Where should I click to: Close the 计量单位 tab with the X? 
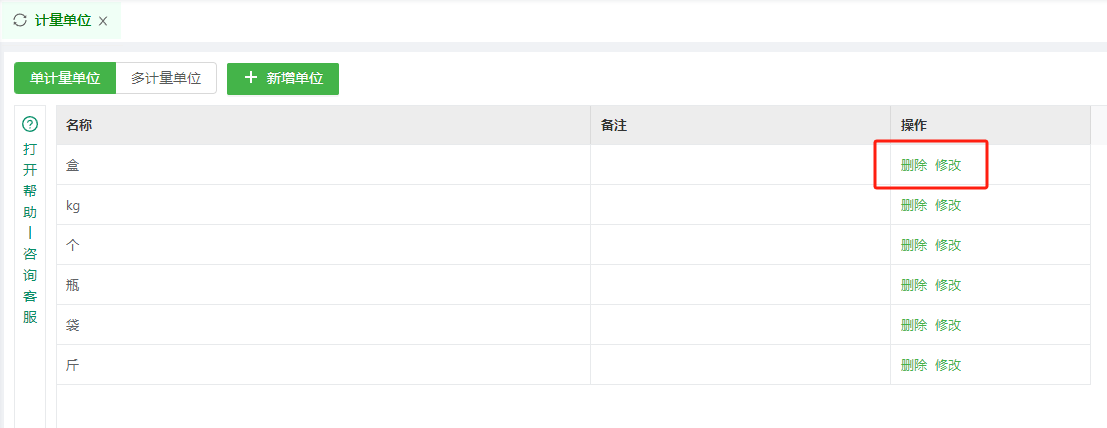[103, 21]
